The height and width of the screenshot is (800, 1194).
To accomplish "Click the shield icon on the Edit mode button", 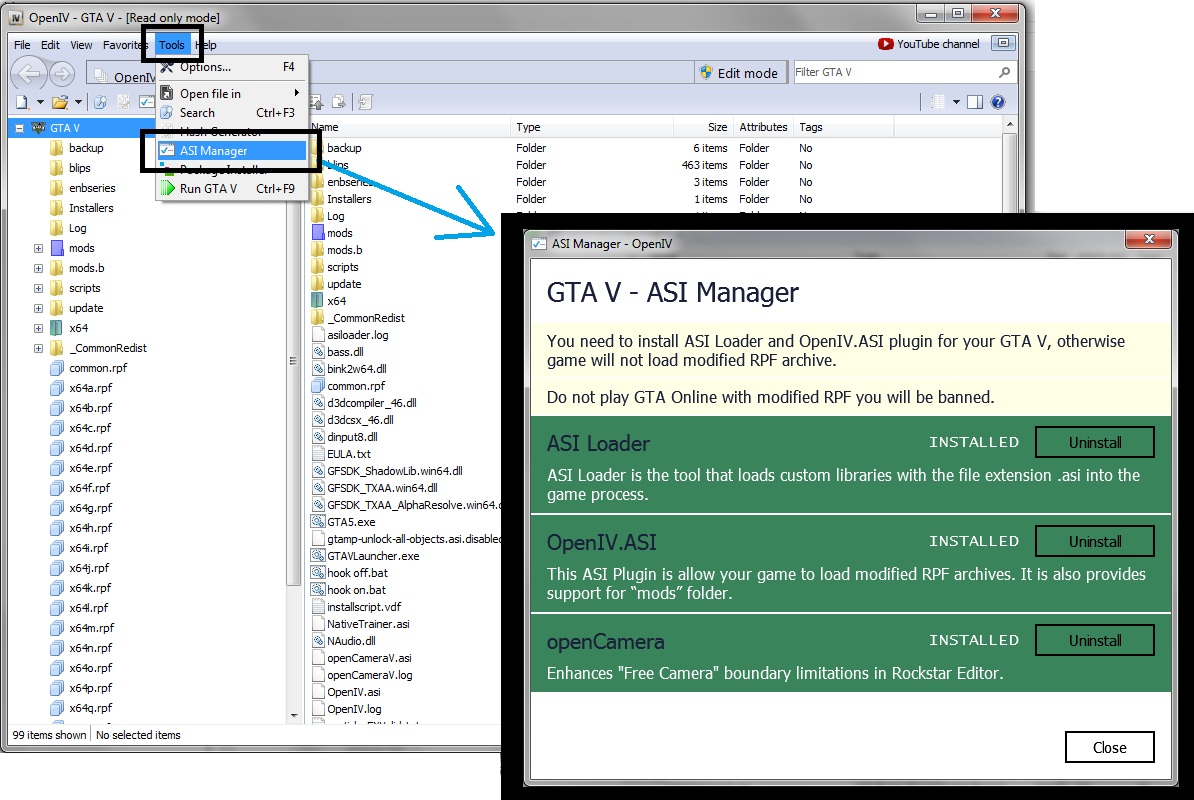I will coord(706,72).
